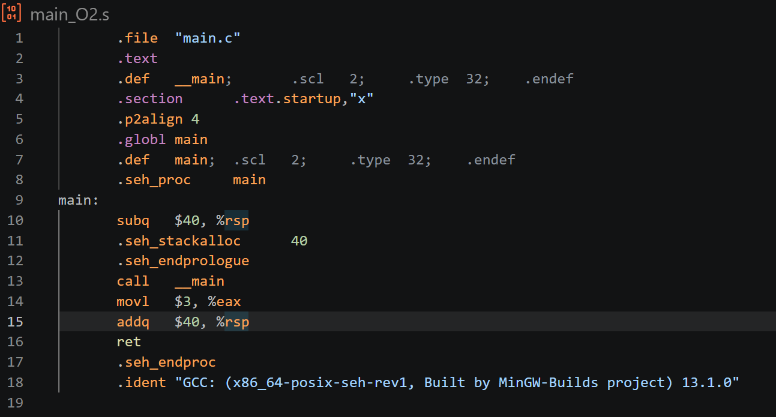Place cursor on the main: label
Viewport: 776px width, 417px height.
tap(79, 200)
